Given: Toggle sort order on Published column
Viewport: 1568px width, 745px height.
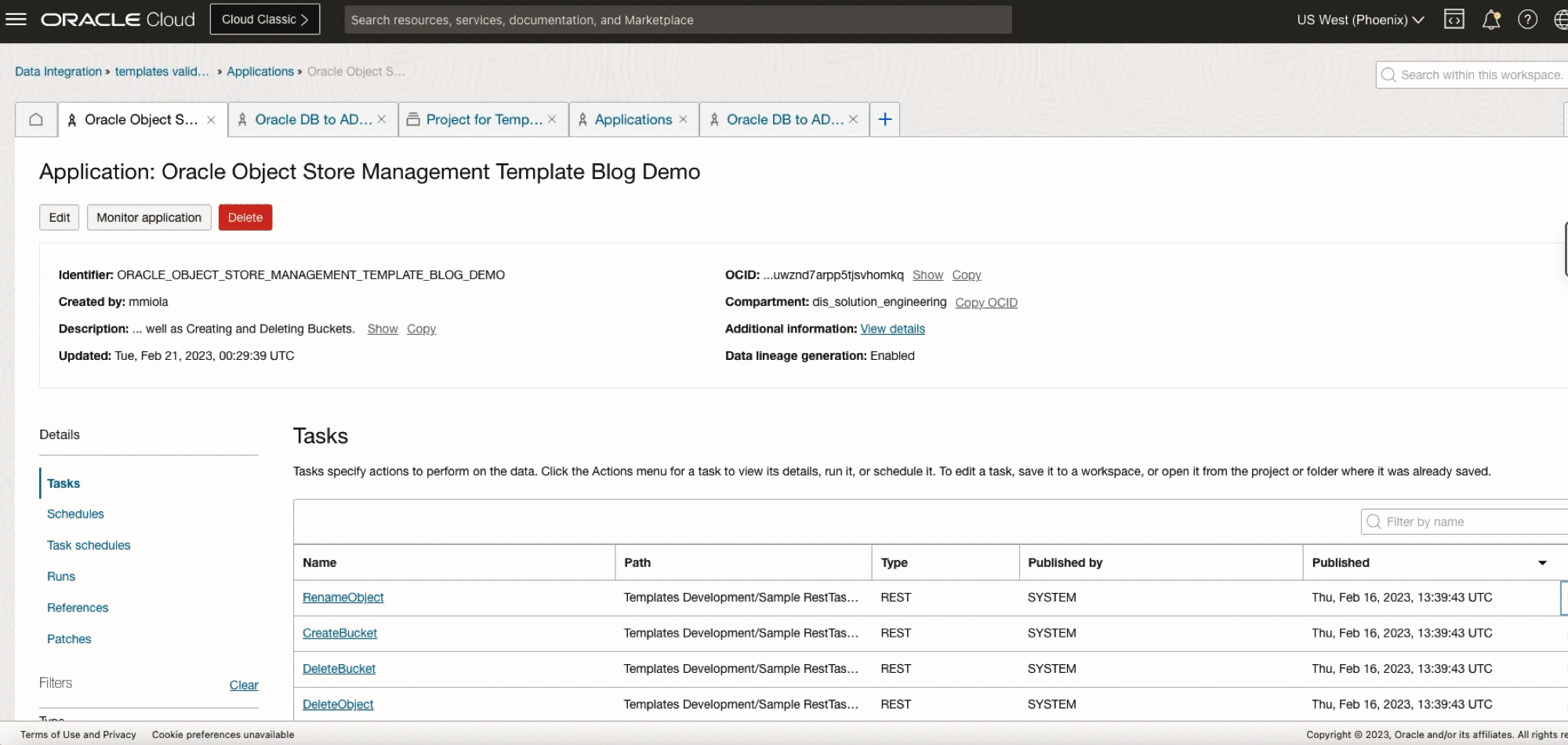Looking at the screenshot, I should pyautogui.click(x=1541, y=563).
